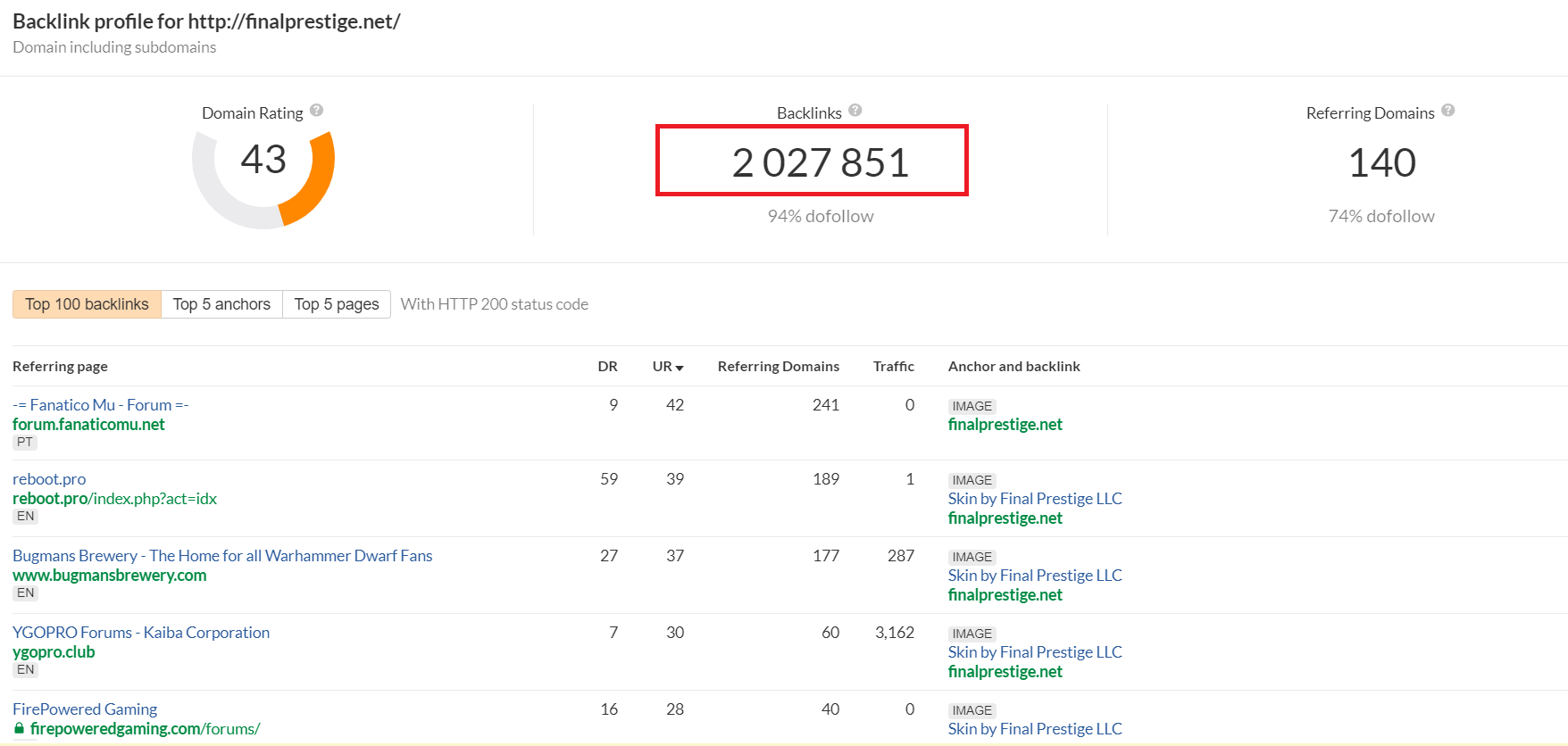
Task: Click the green padlock icon beside firepoweredgaming.com
Action: pos(20,729)
